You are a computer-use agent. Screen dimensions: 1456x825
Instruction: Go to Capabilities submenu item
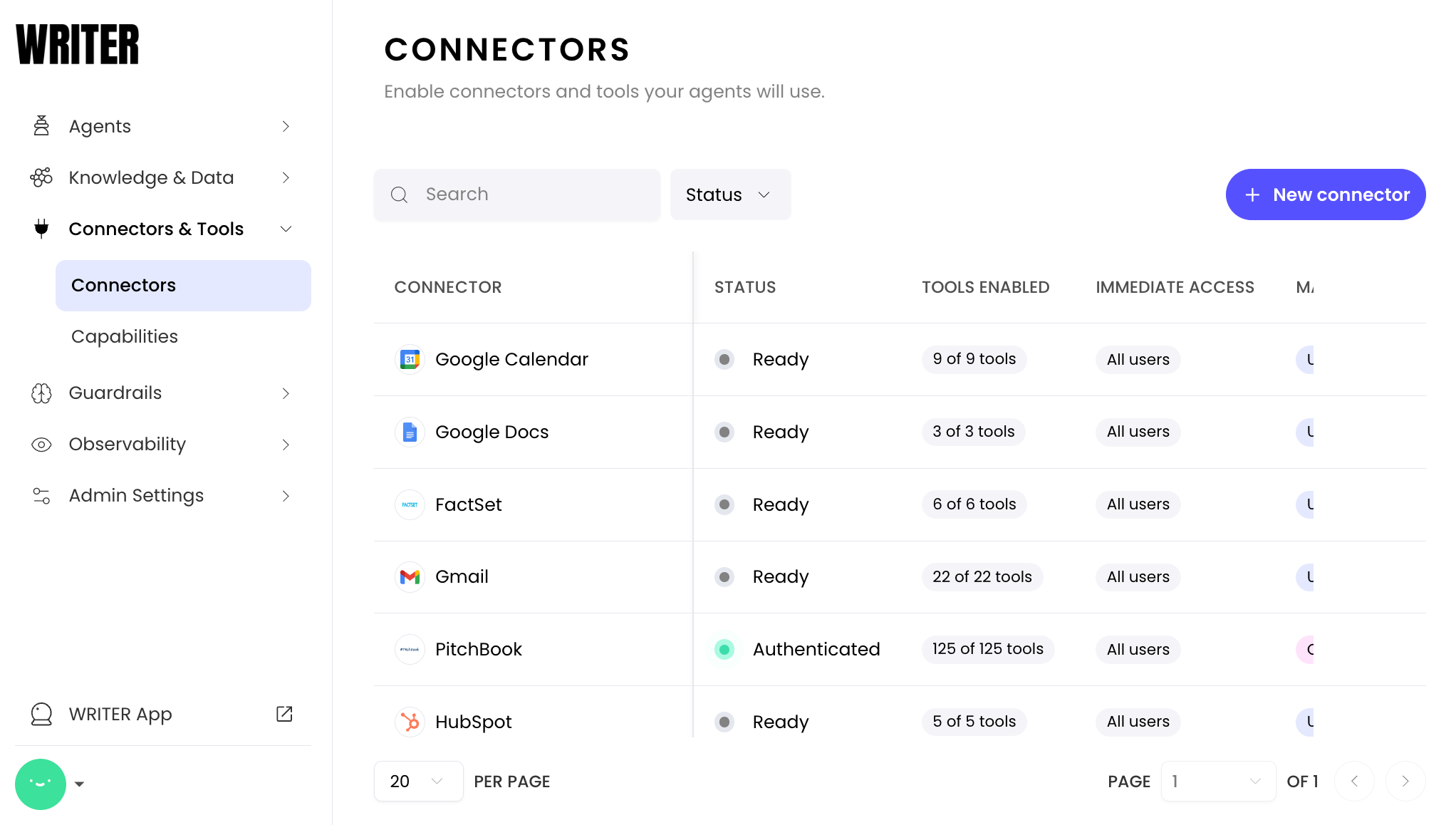click(125, 336)
